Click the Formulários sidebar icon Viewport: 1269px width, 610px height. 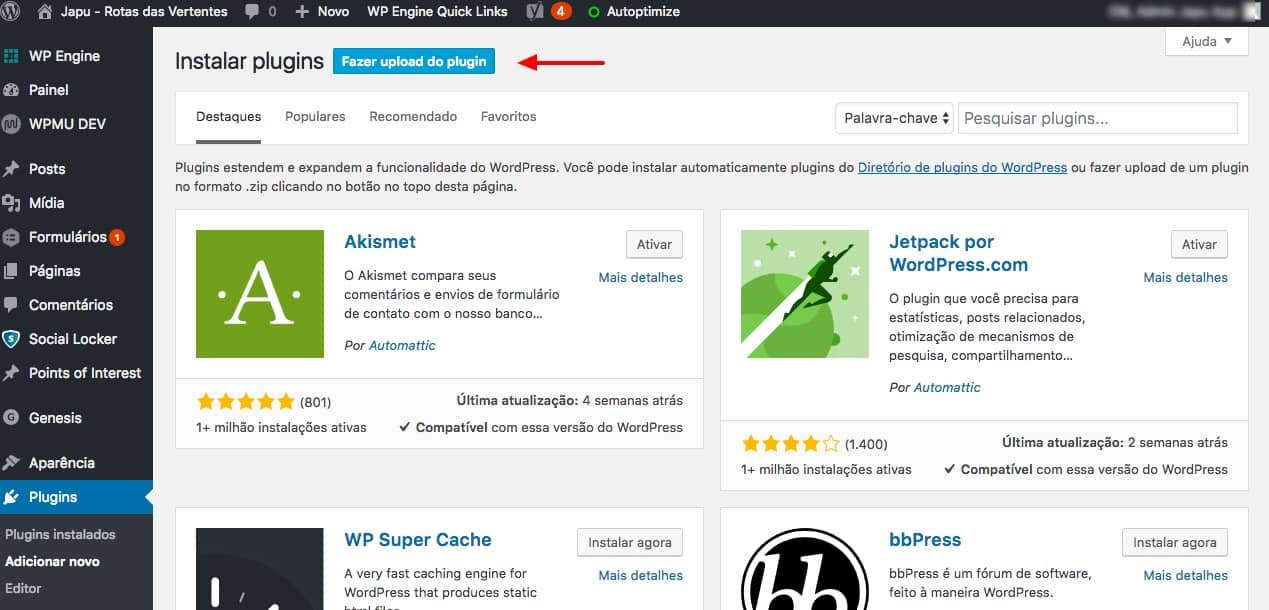click(12, 237)
